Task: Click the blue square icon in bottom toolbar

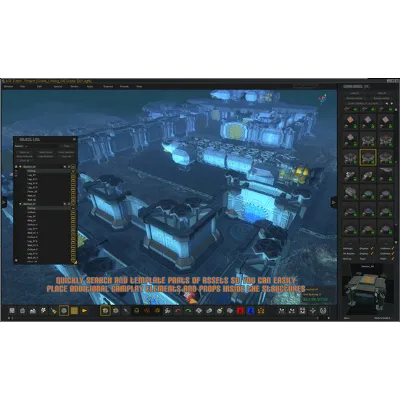Action: tap(251, 311)
